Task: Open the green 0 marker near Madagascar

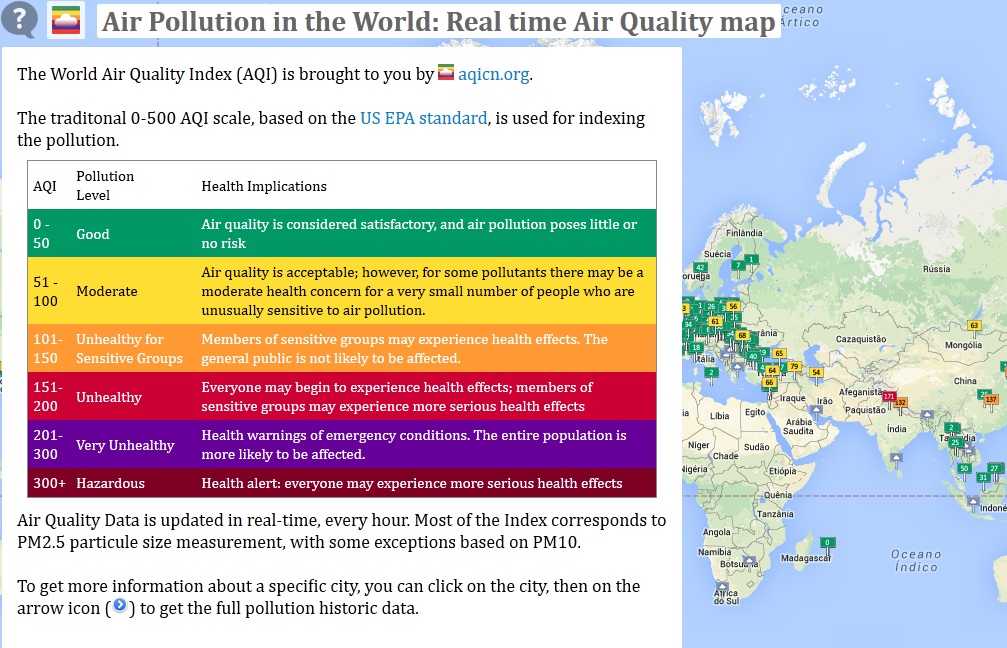Action: [x=826, y=542]
